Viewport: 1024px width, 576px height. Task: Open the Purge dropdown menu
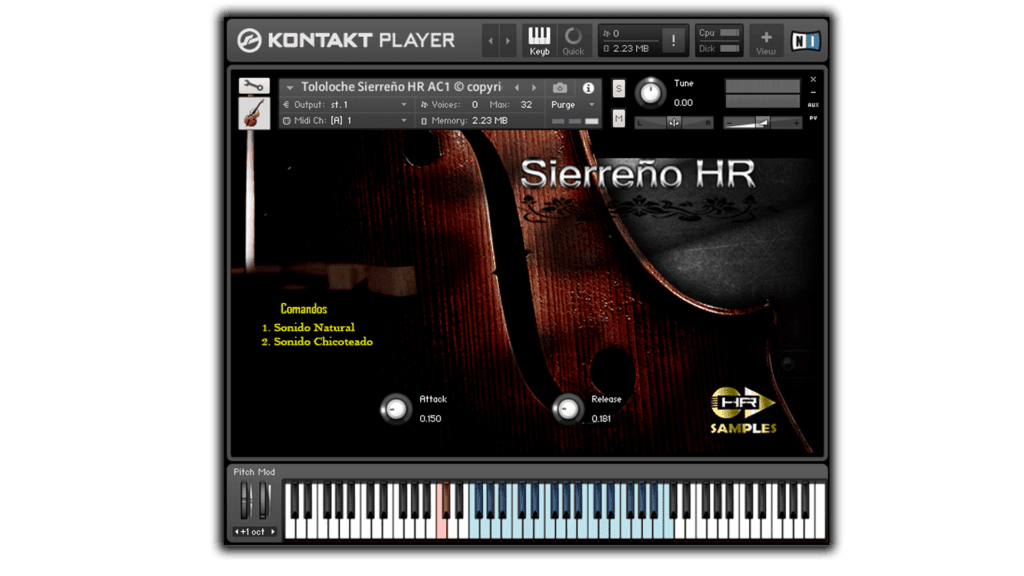(x=573, y=104)
